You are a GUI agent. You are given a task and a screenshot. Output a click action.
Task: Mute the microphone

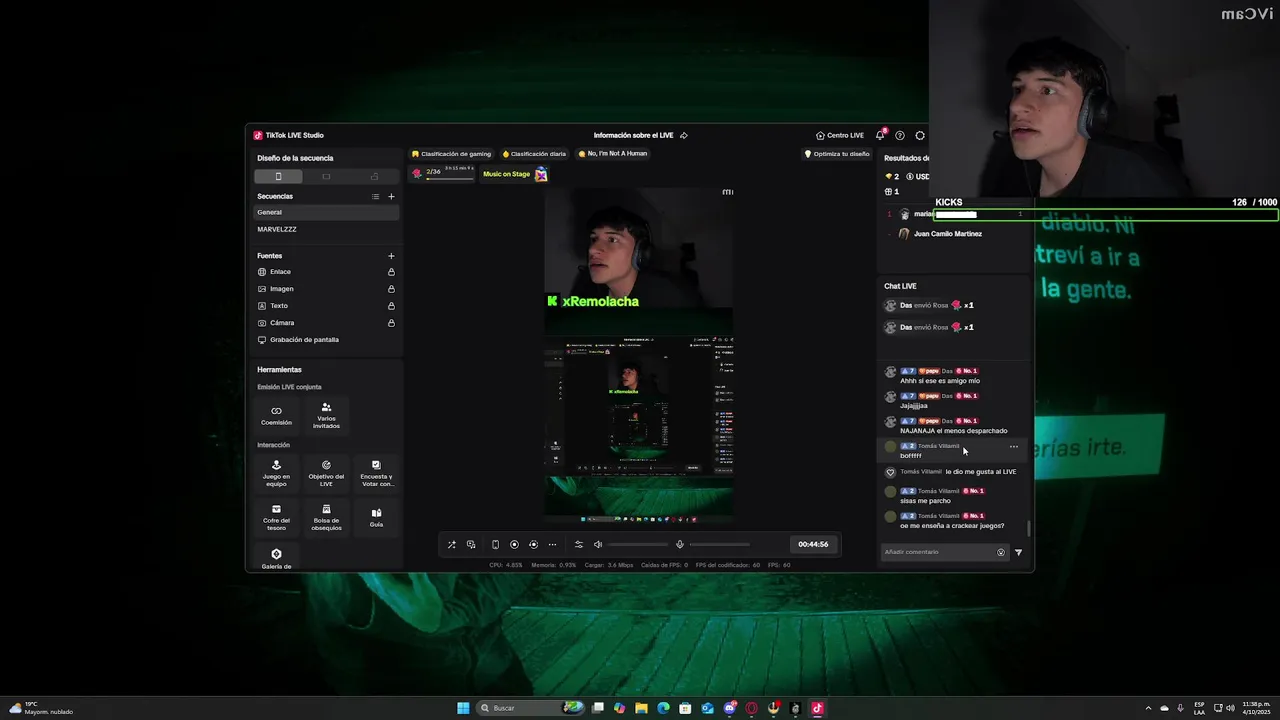680,544
